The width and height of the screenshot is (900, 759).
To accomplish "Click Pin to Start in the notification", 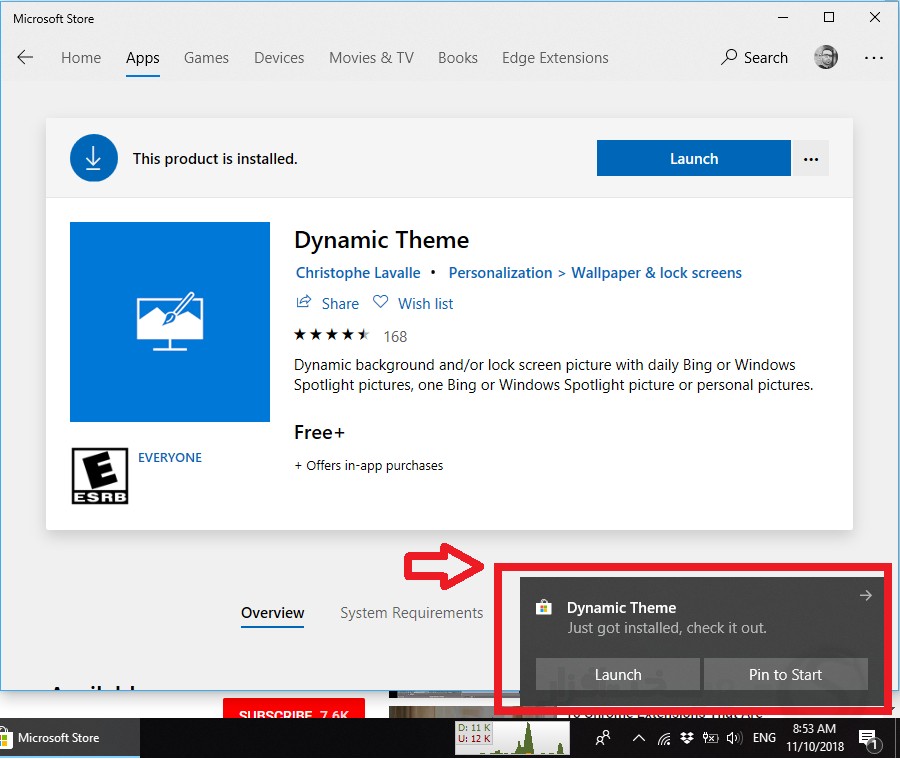I will 785,675.
